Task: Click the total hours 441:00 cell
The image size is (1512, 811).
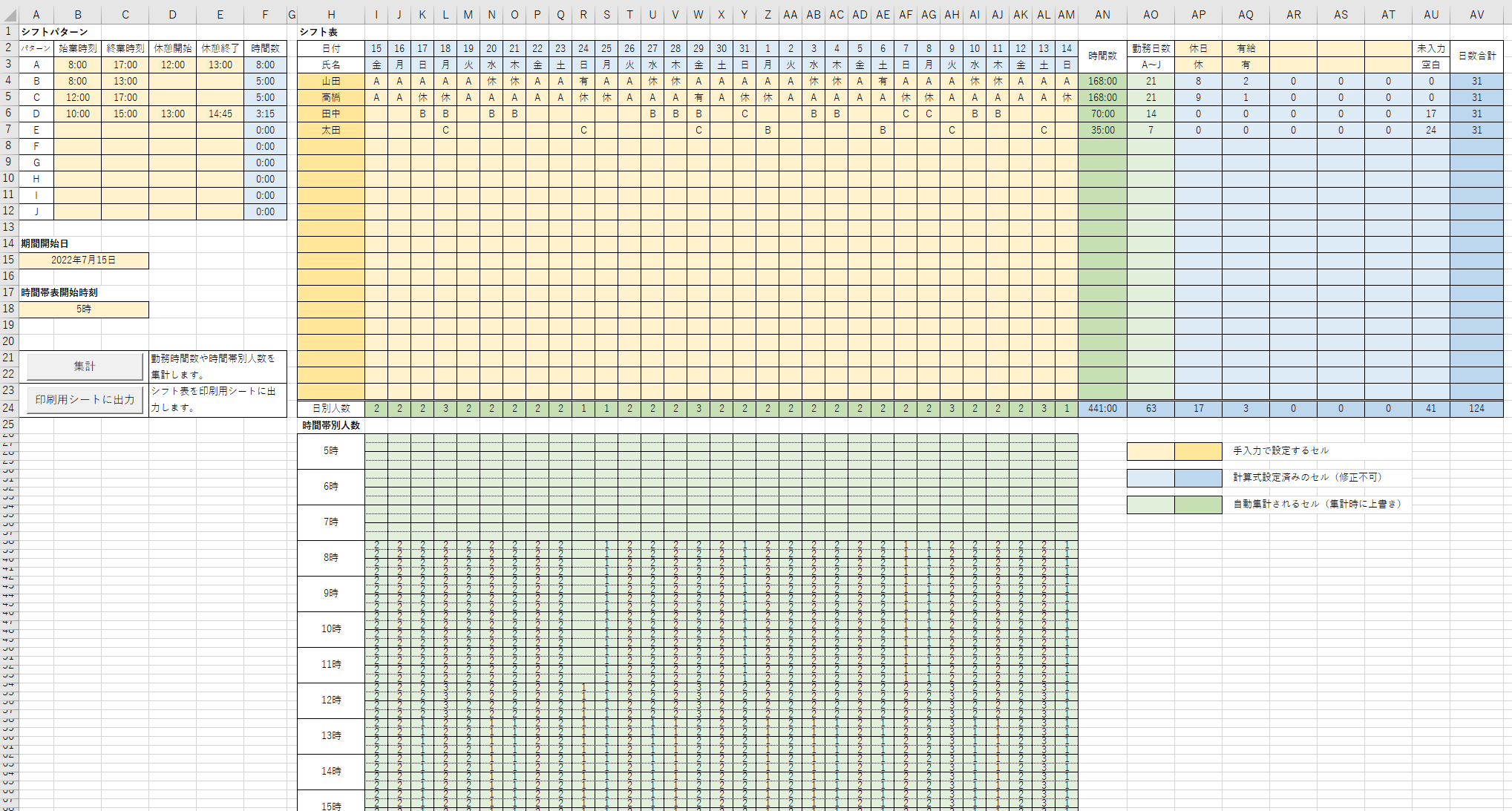Action: (x=1102, y=409)
